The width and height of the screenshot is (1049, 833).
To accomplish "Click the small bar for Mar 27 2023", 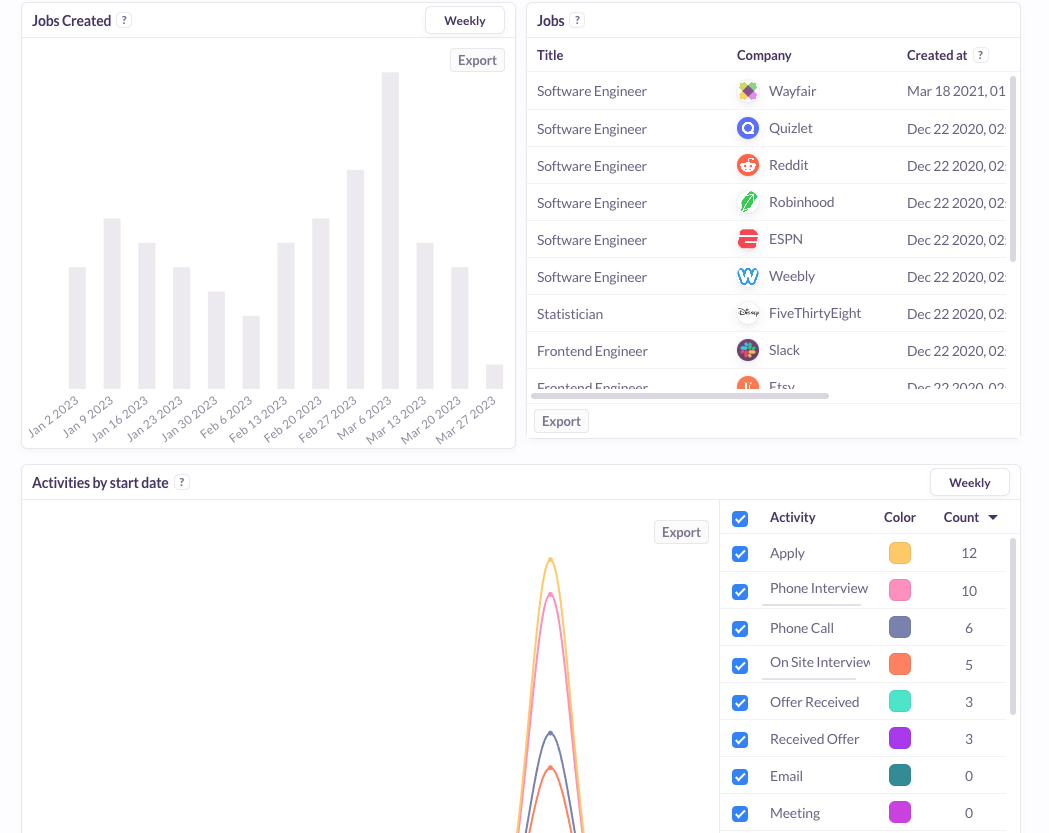I will tap(494, 377).
